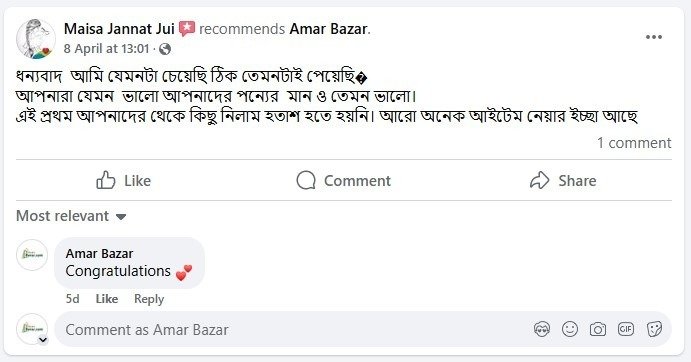Open the emoji picker in comment box
Image resolution: width=691 pixels, height=362 pixels.
tap(570, 329)
